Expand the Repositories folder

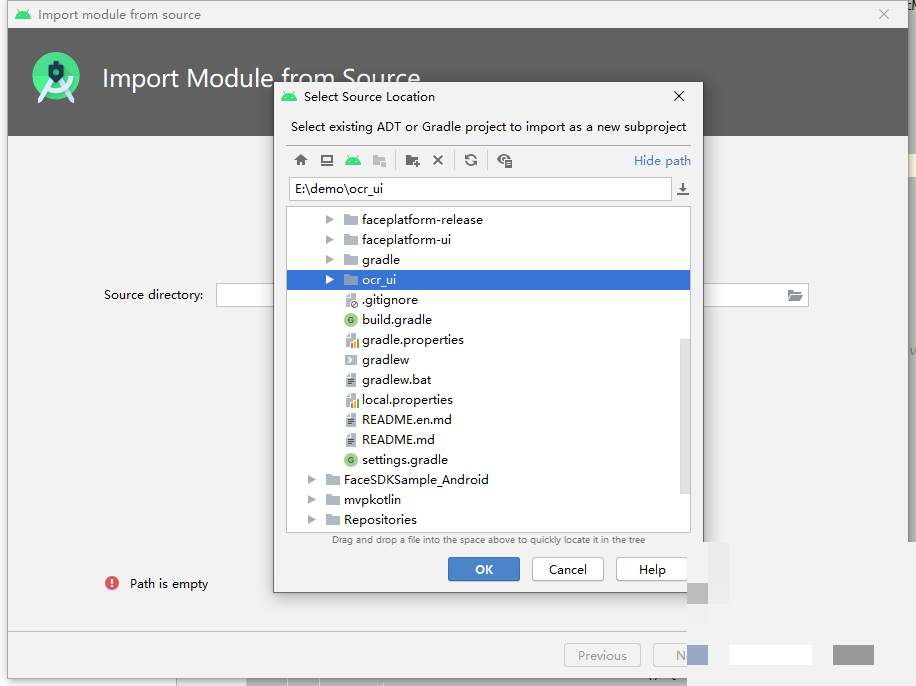tap(311, 519)
